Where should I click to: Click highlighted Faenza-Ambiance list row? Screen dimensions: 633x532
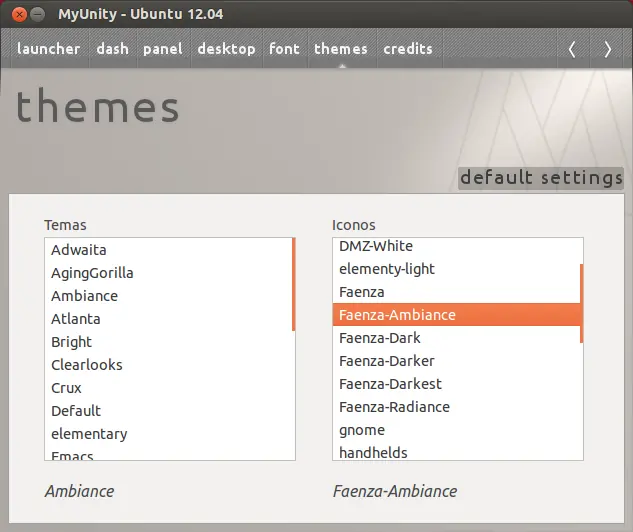coord(456,315)
